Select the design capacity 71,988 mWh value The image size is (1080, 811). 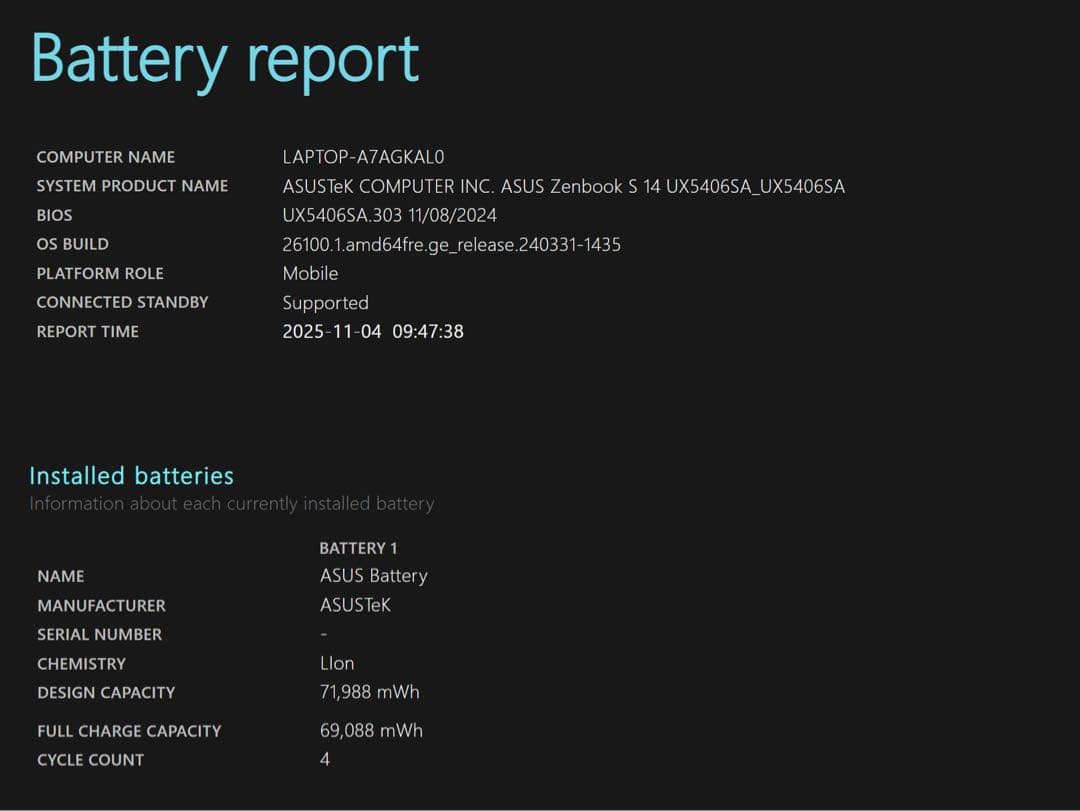click(x=369, y=692)
